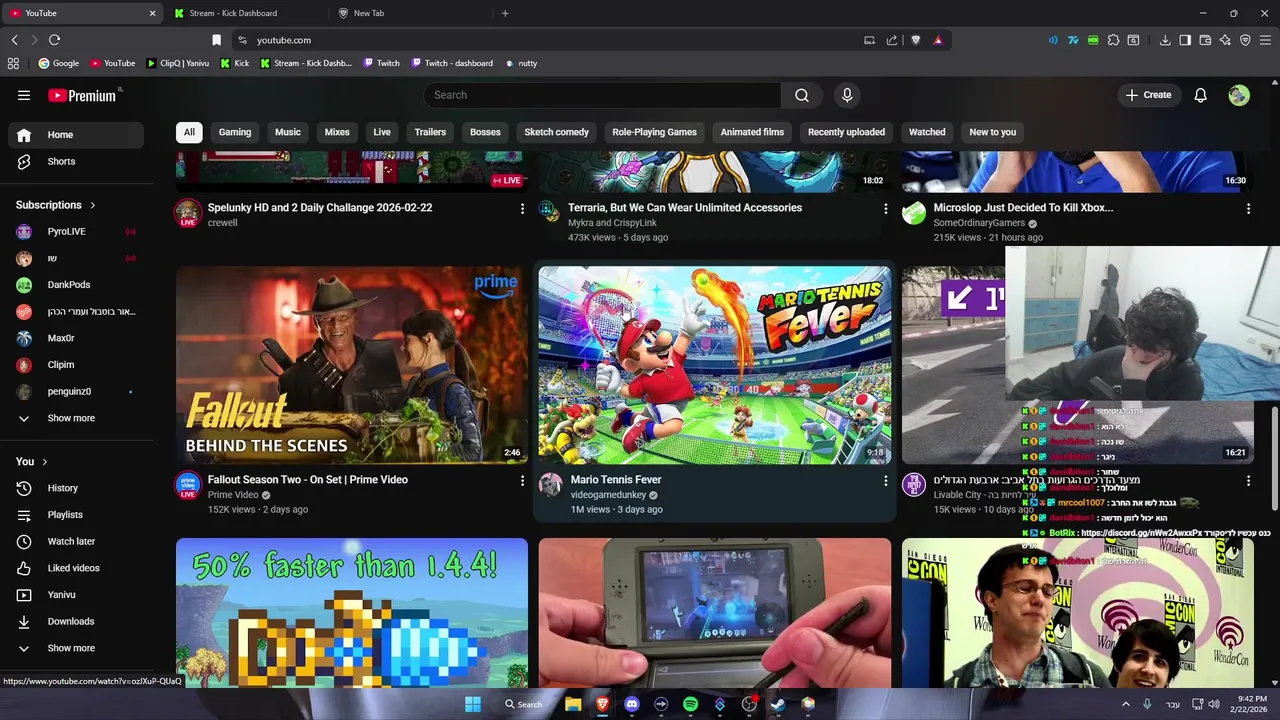Open options menu for Mario Tennis Fever video

885,481
